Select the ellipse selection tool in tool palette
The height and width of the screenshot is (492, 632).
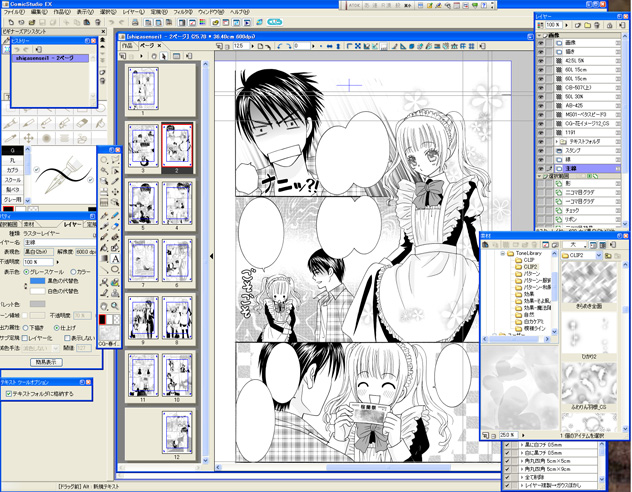104,160
